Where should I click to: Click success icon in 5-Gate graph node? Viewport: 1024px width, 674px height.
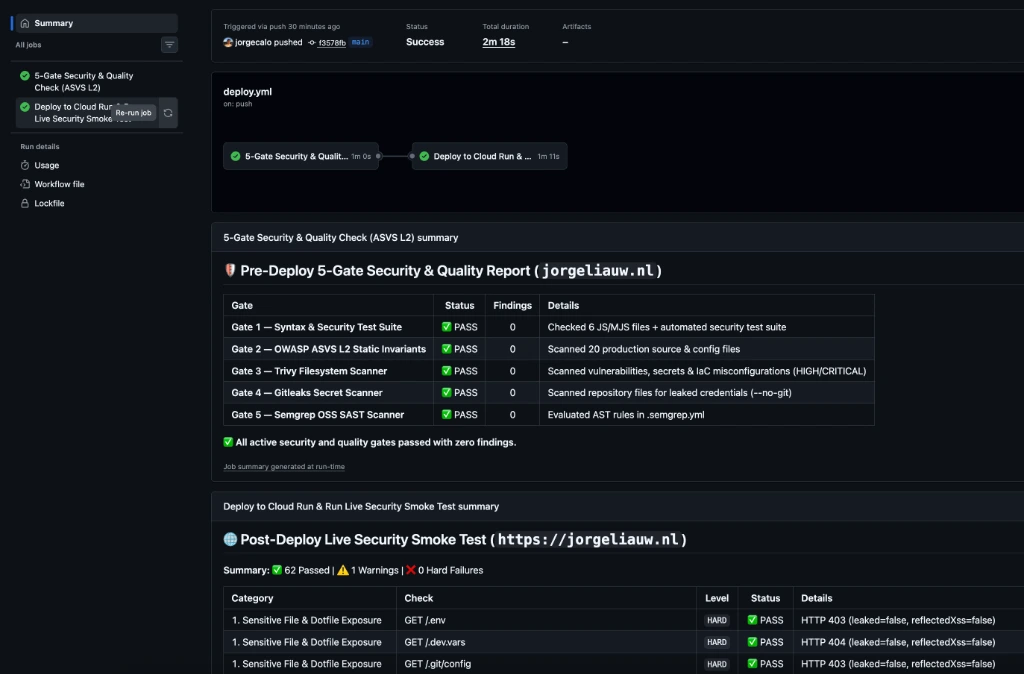coord(235,156)
